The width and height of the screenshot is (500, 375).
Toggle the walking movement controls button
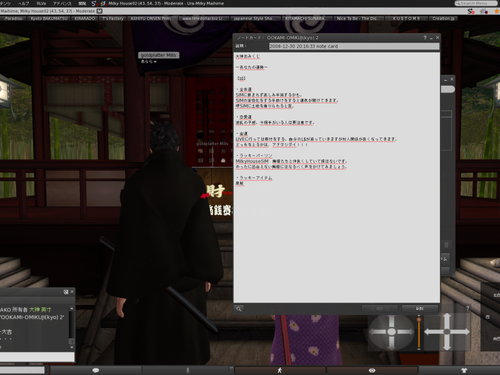click(x=280, y=370)
